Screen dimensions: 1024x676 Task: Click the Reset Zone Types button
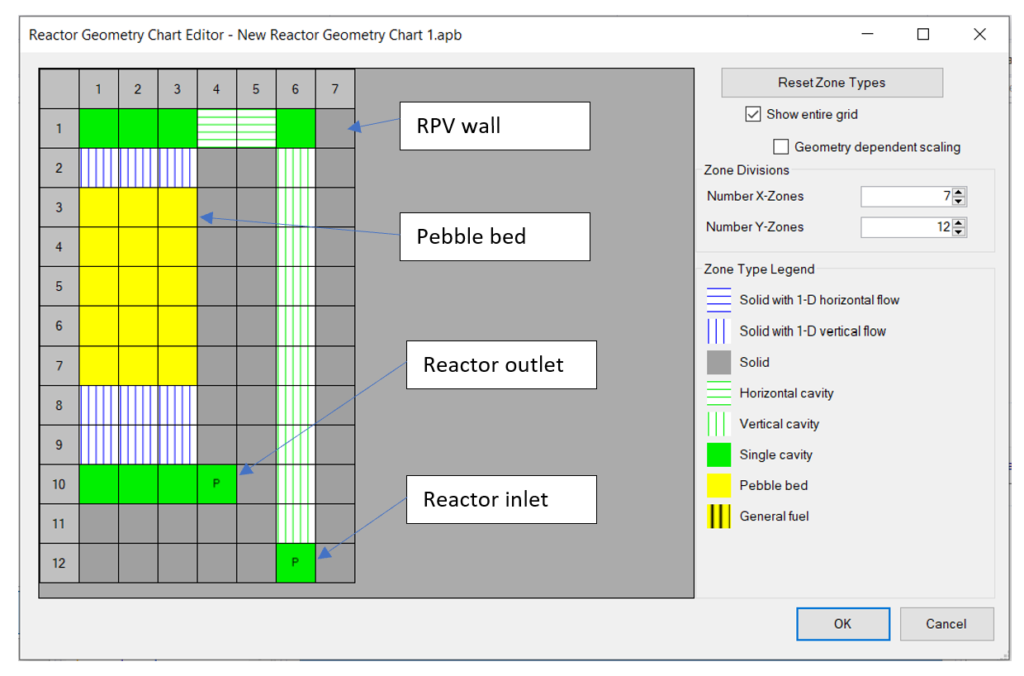coord(831,83)
